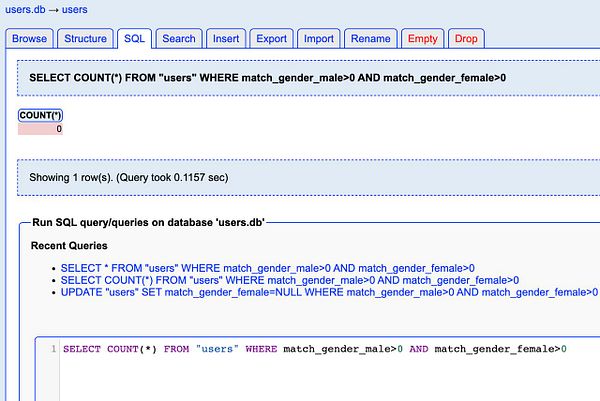Select the SQL tab
The height and width of the screenshot is (401, 600).
(134, 39)
